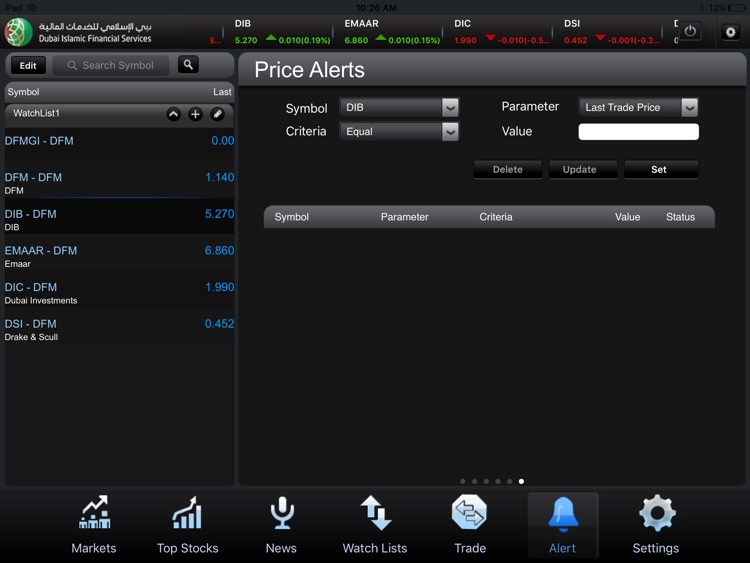Tap the DIC ticker in top bar
The height and width of the screenshot is (563, 750).
tap(502, 32)
